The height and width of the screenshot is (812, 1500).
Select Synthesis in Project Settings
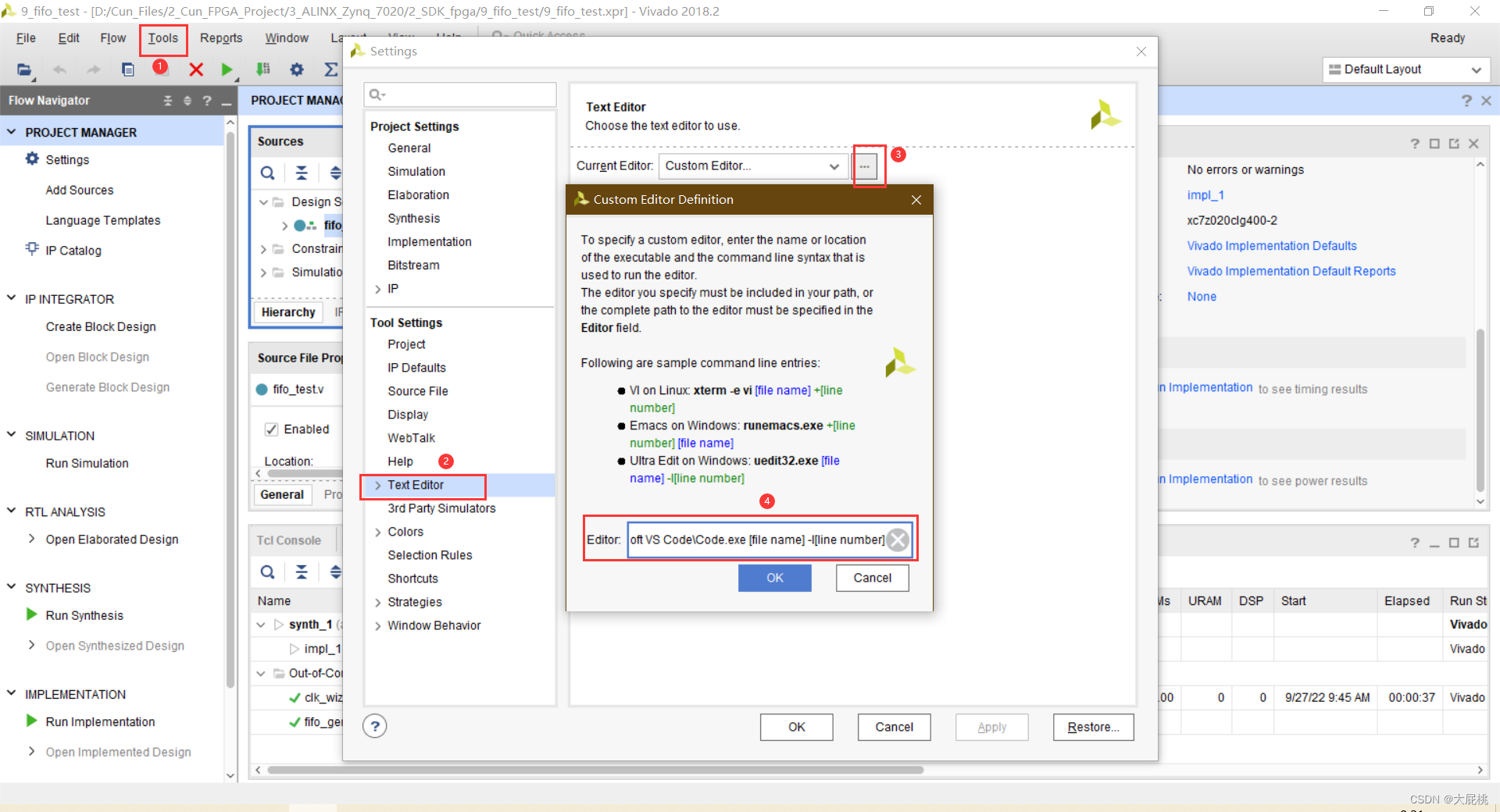click(413, 219)
